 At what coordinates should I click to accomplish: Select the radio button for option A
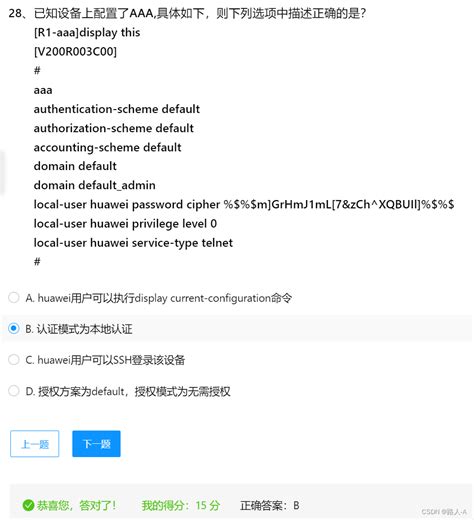point(14,297)
